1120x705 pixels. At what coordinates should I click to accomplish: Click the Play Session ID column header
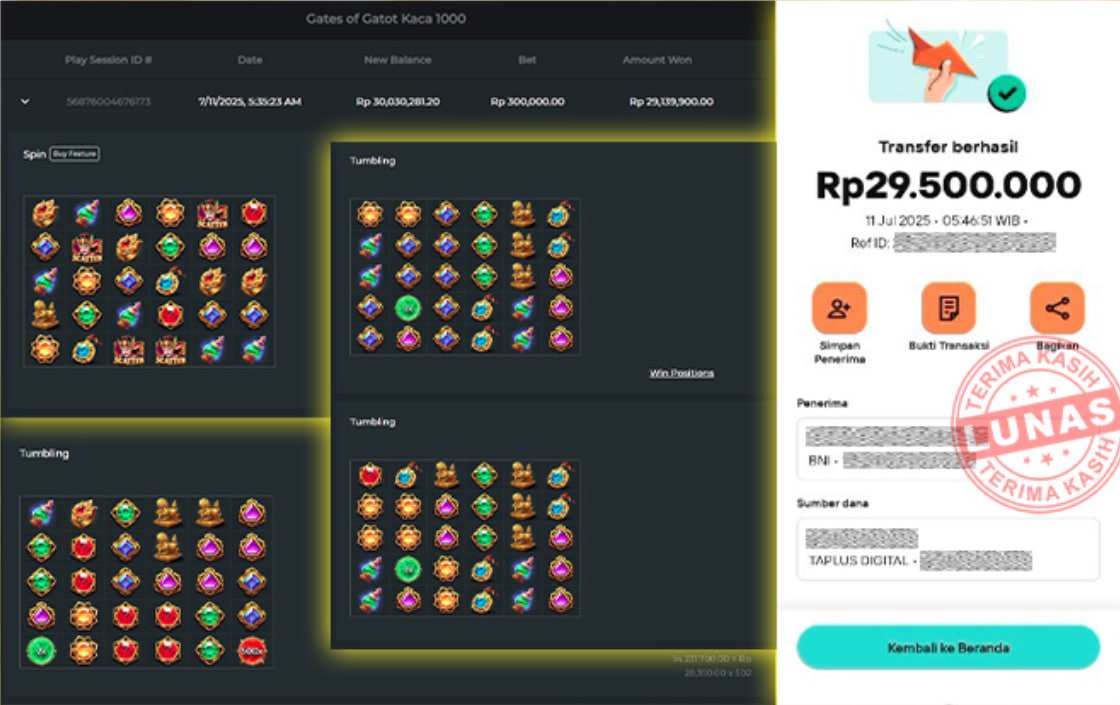[108, 60]
